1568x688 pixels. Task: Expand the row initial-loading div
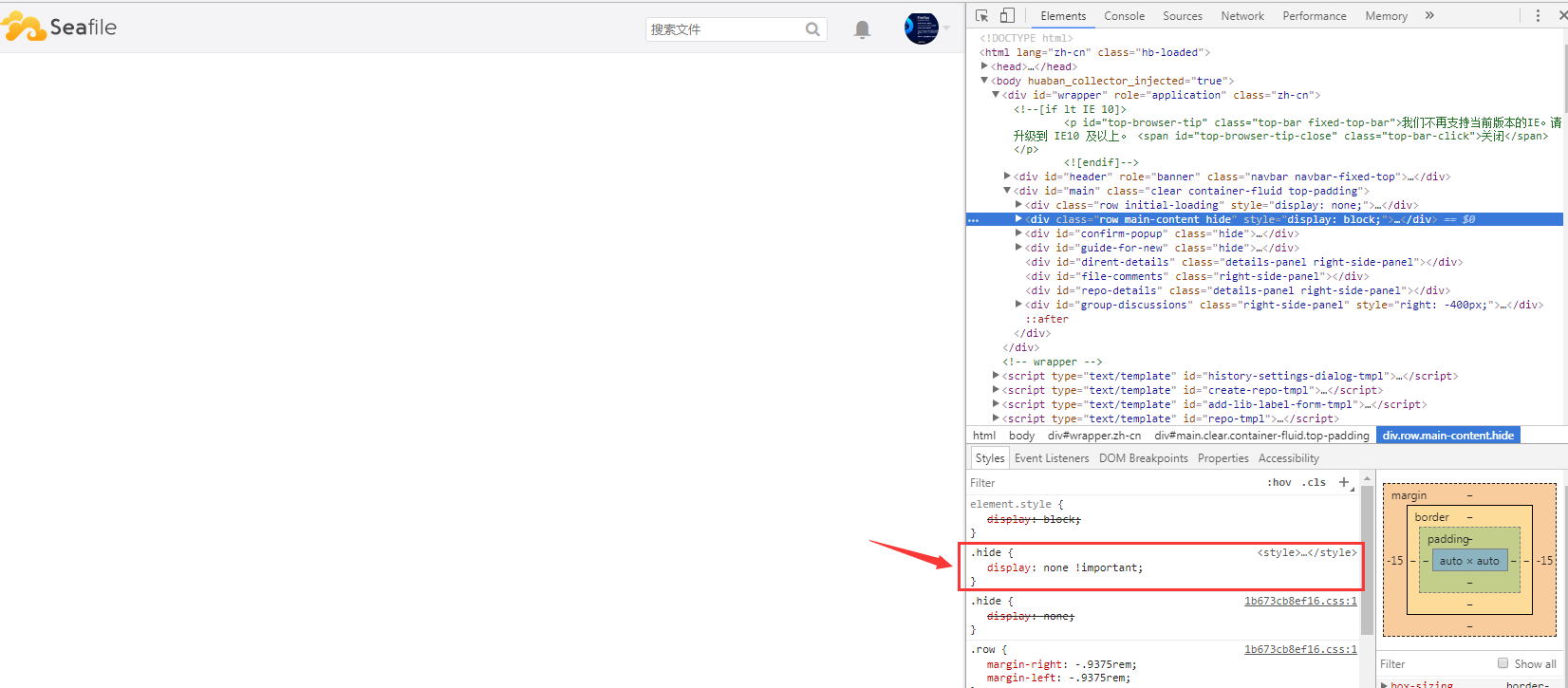1018,205
